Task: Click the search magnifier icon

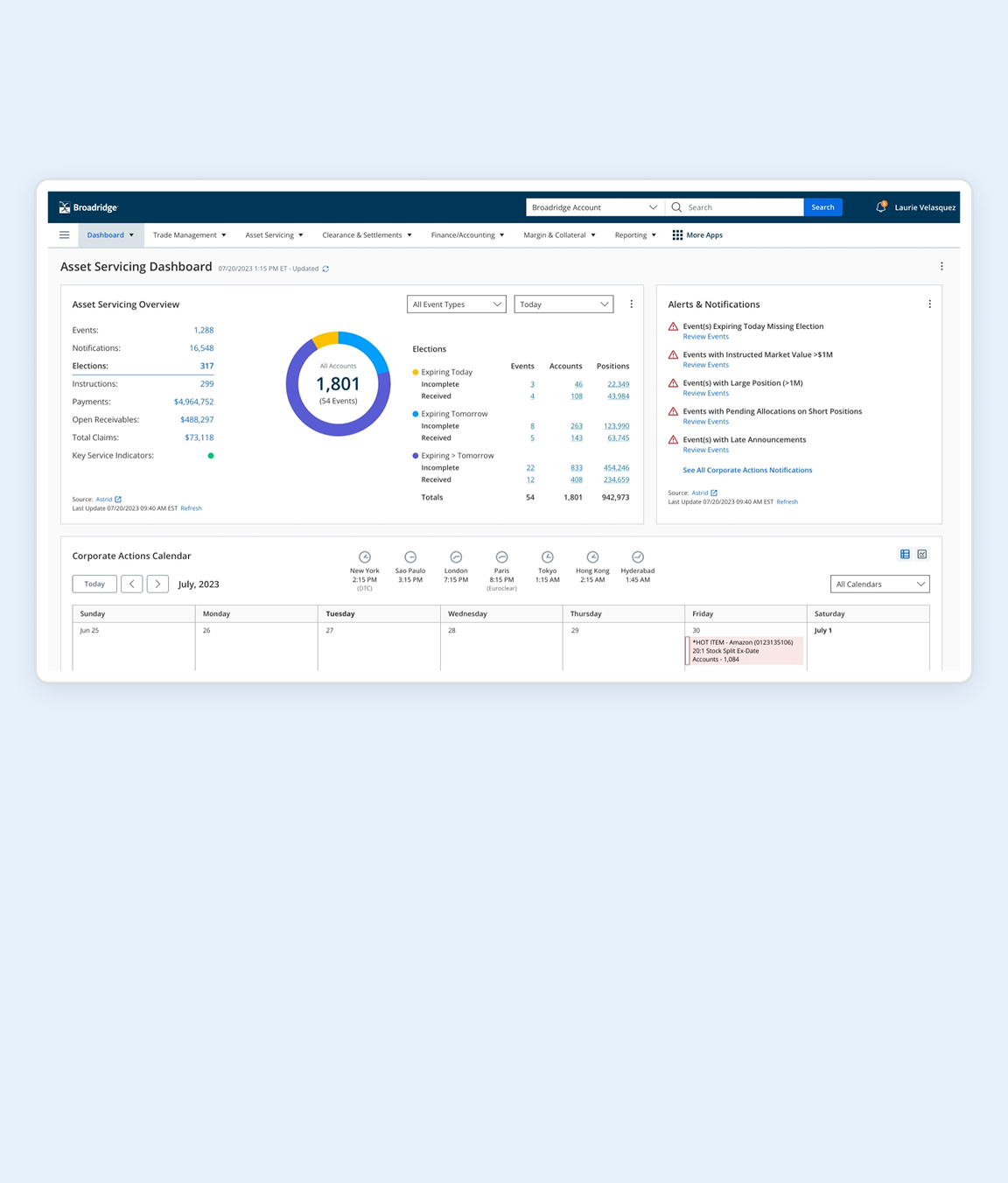Action: coord(676,207)
